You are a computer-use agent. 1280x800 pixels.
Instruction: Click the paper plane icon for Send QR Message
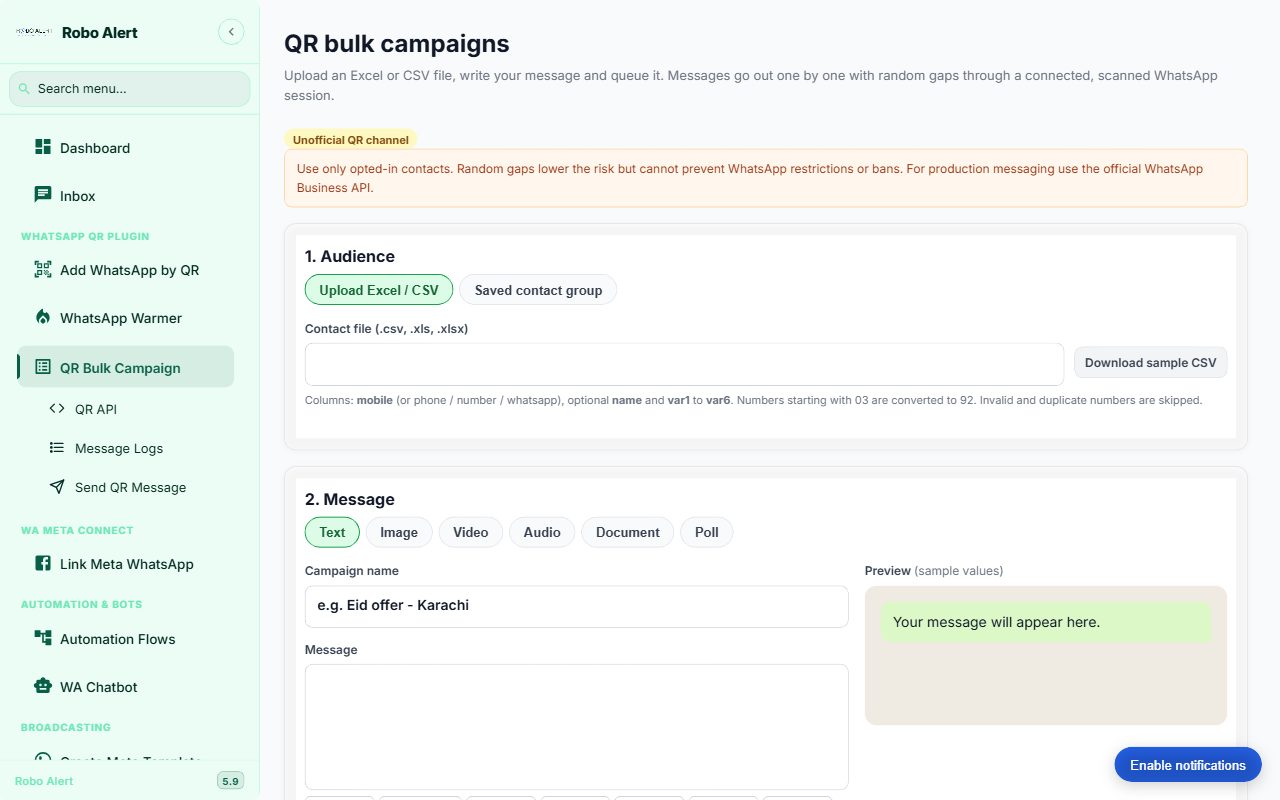pyautogui.click(x=57, y=487)
